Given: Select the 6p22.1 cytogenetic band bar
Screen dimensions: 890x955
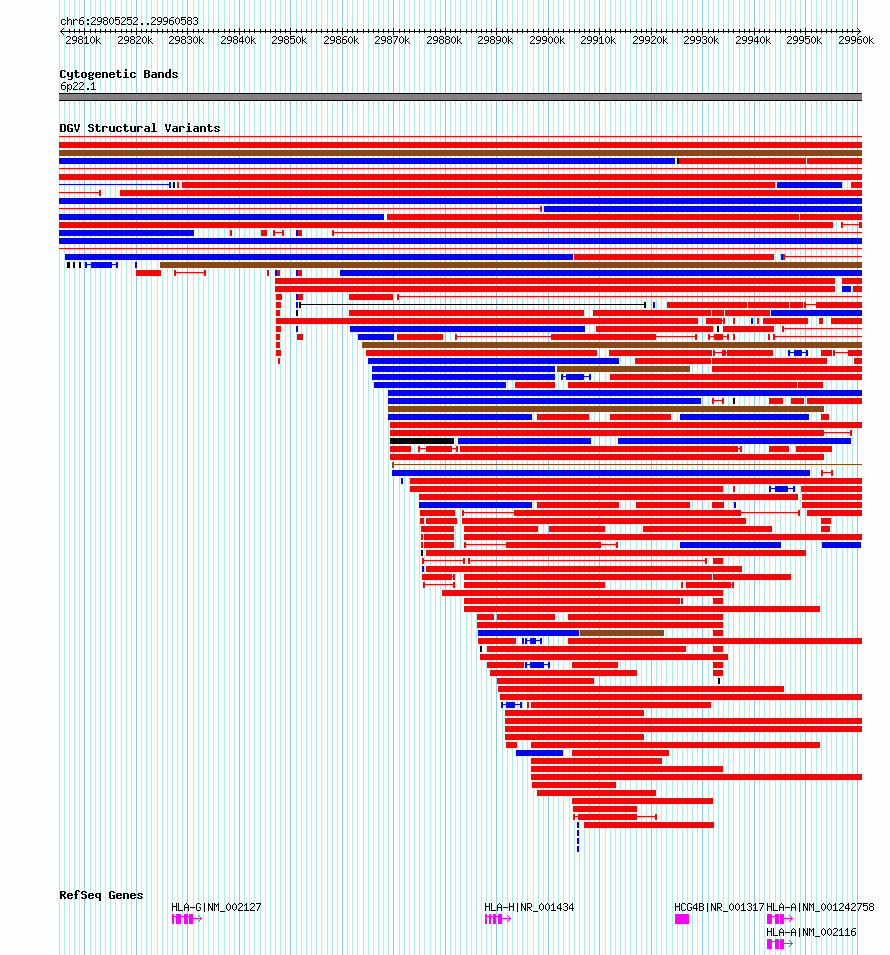Looking at the screenshot, I should pos(461,97).
